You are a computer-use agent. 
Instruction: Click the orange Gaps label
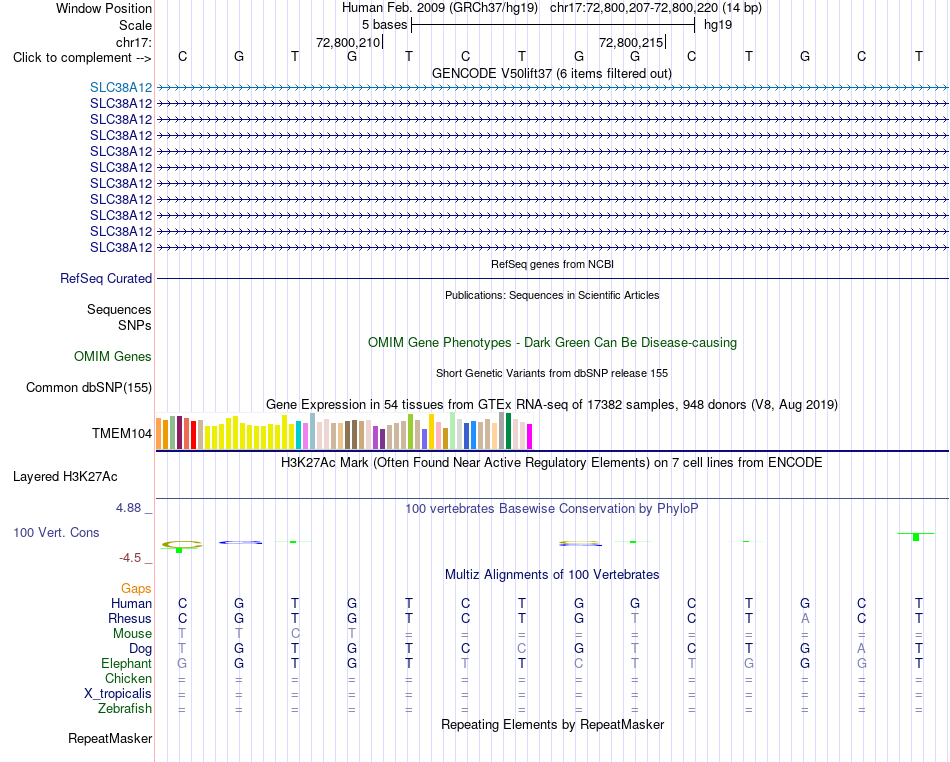point(136,589)
